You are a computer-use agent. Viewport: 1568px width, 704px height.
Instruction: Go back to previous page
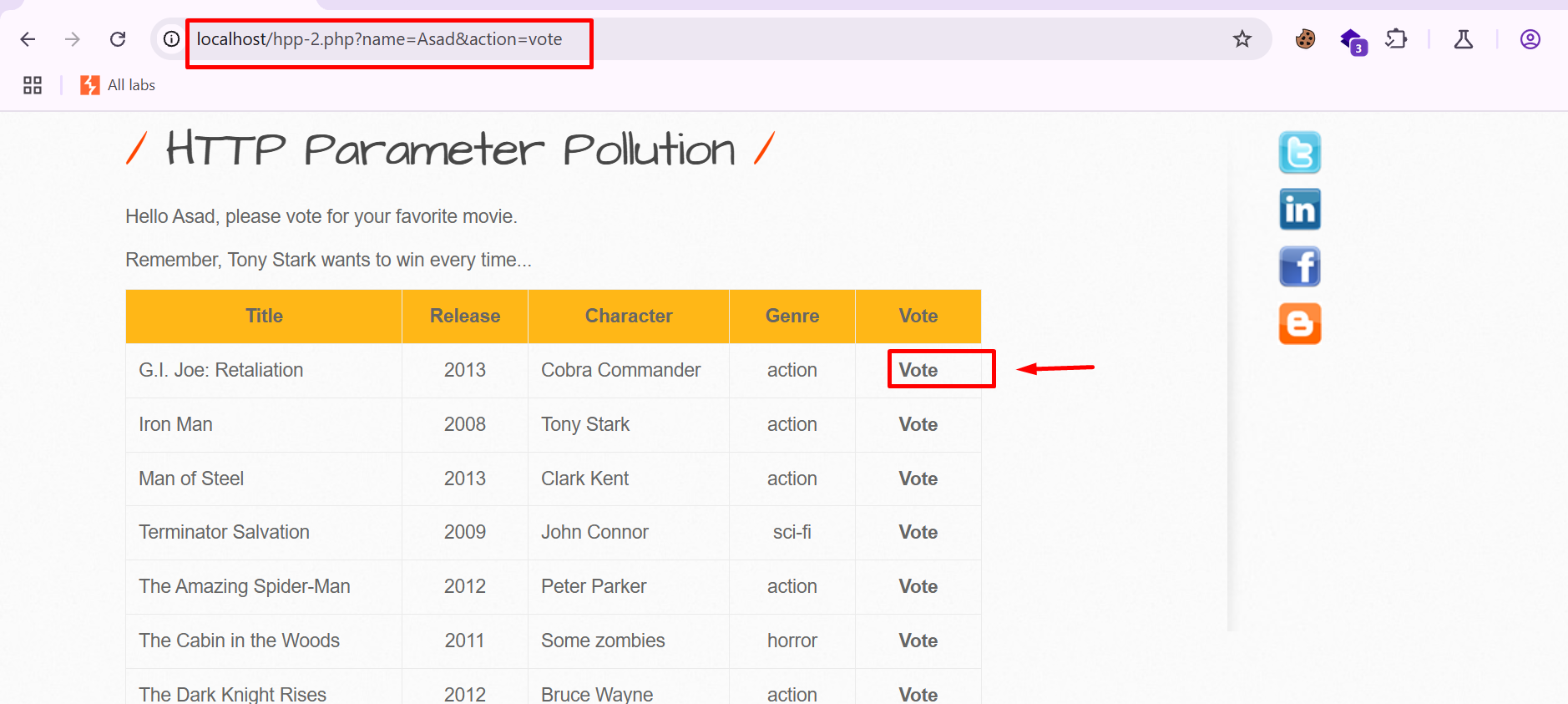[28, 39]
